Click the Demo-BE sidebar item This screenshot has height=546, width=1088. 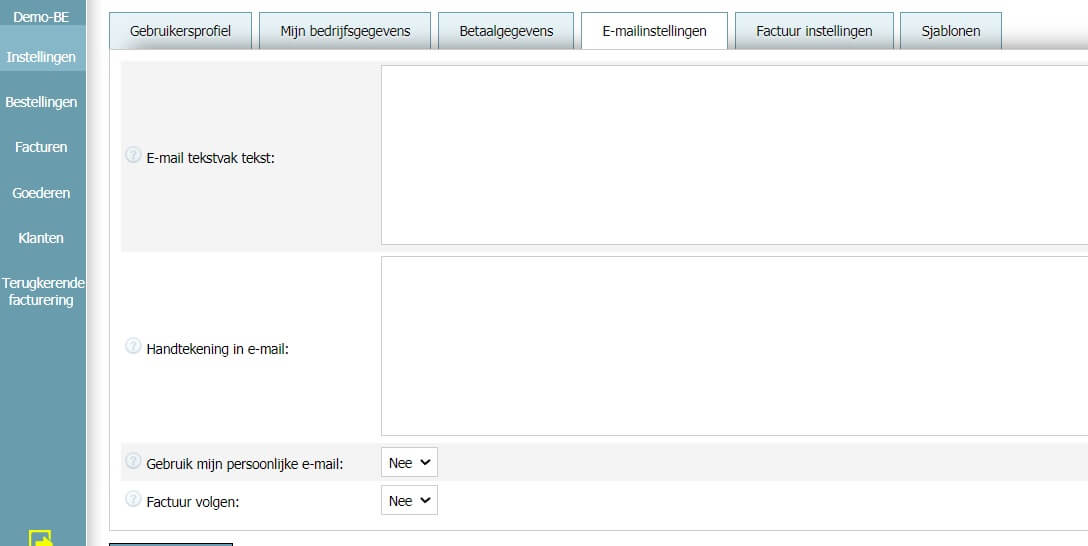[42, 16]
